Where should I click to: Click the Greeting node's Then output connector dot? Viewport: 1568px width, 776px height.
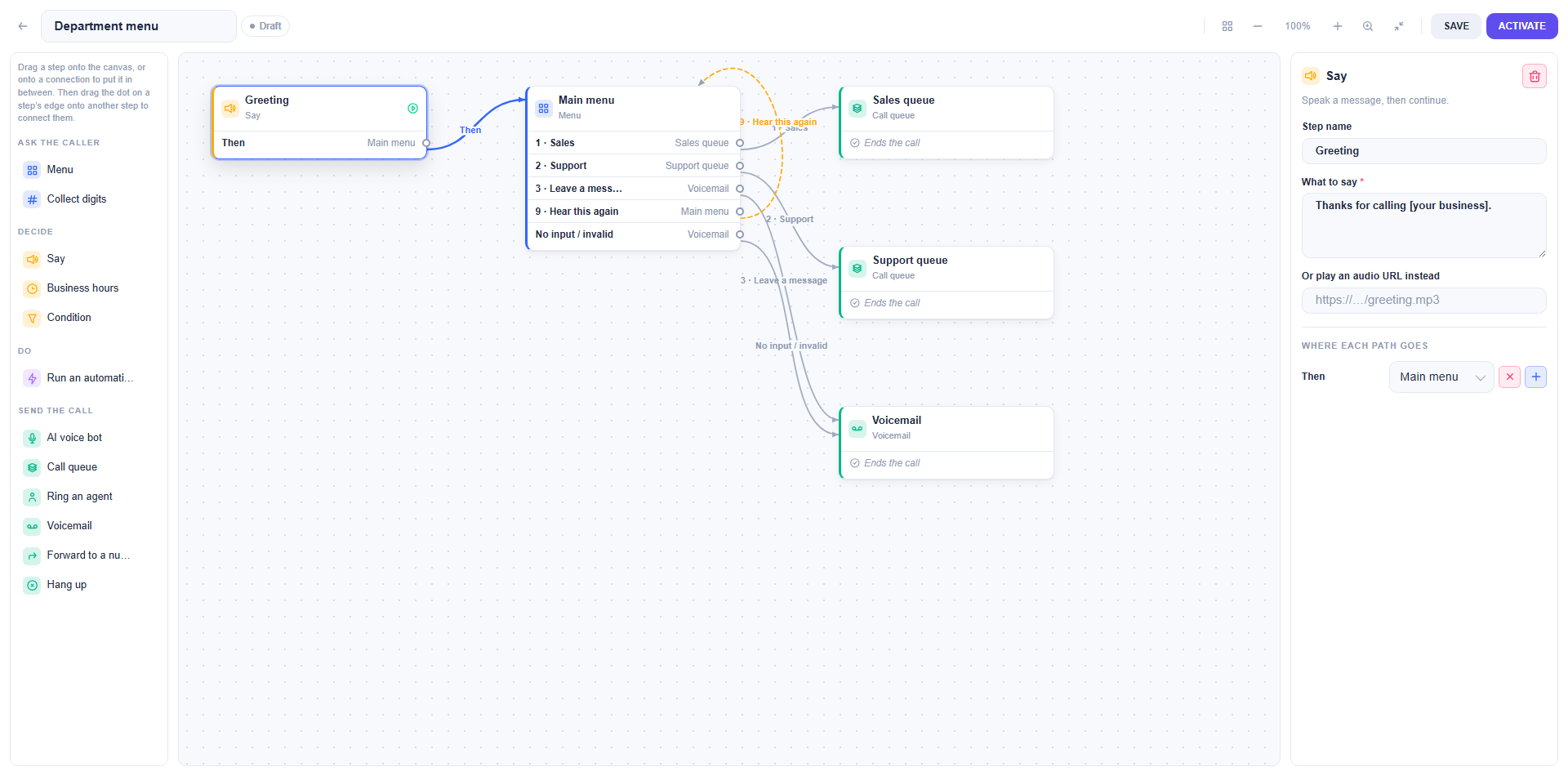tap(426, 143)
